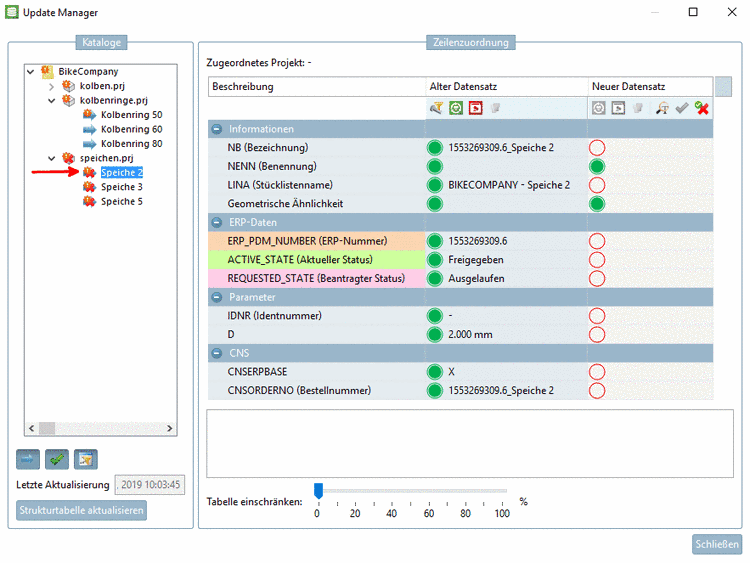Click the red square icon in Alter Datensatz toolbar
The height and width of the screenshot is (563, 750).
[x=475, y=108]
